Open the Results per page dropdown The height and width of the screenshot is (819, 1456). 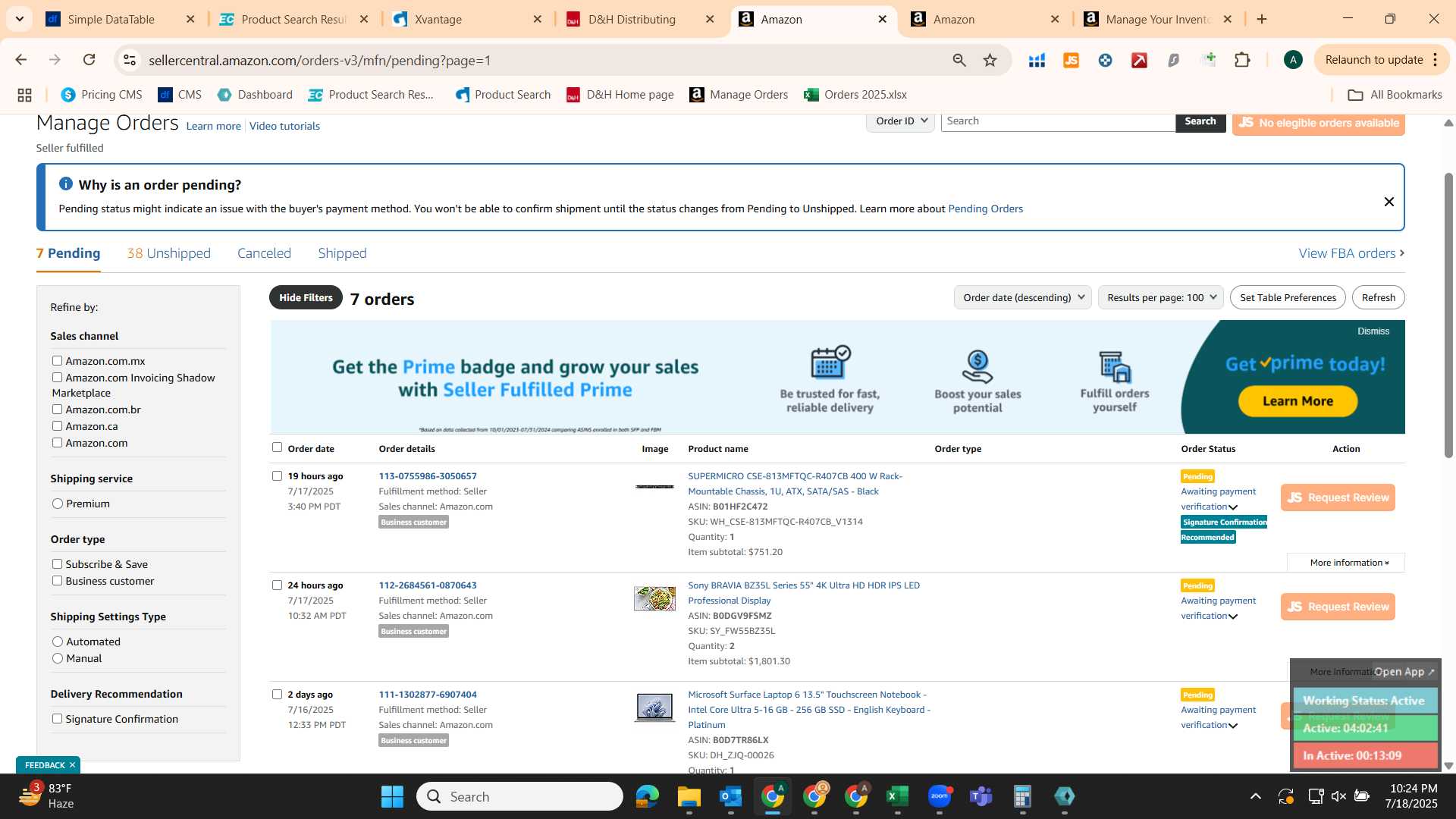click(x=1160, y=297)
